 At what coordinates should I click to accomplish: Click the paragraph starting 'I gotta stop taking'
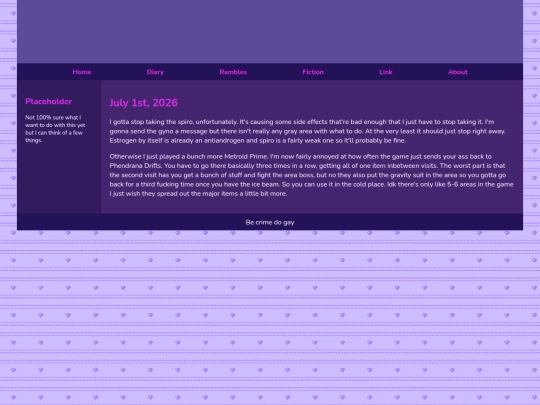308,131
